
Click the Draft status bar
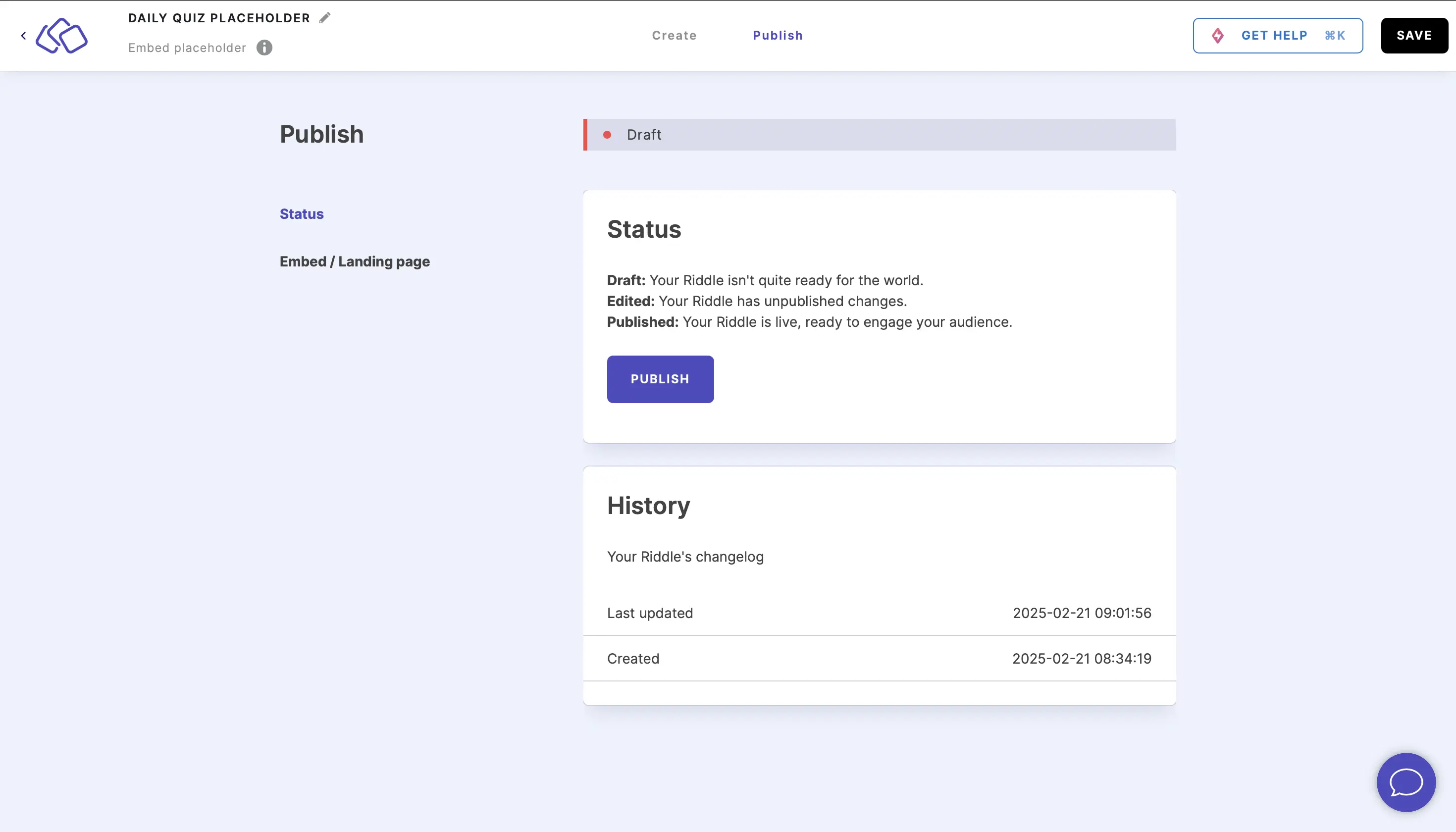pos(880,134)
